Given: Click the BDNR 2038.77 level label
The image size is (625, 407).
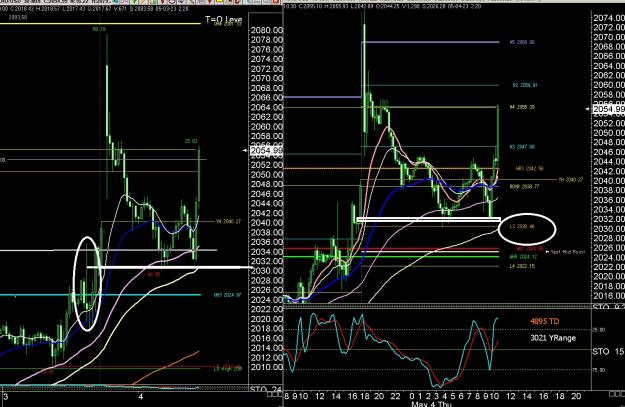Looking at the screenshot, I should click(x=525, y=186).
